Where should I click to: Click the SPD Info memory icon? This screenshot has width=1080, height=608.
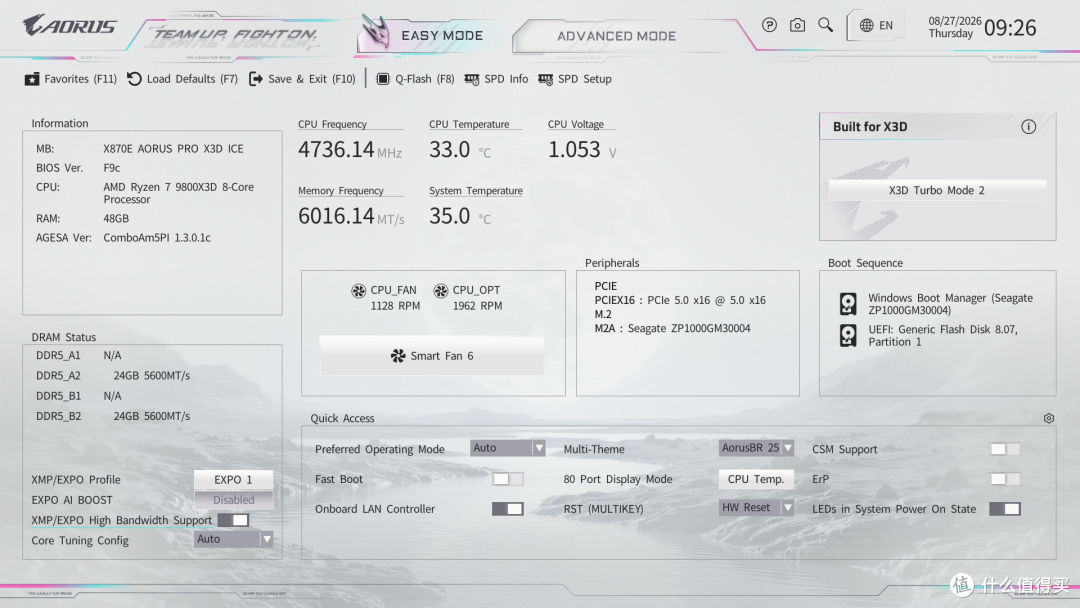[x=472, y=80]
